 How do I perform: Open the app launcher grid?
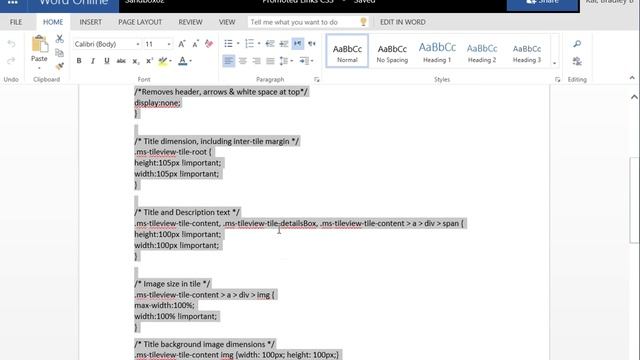[x=13, y=2]
